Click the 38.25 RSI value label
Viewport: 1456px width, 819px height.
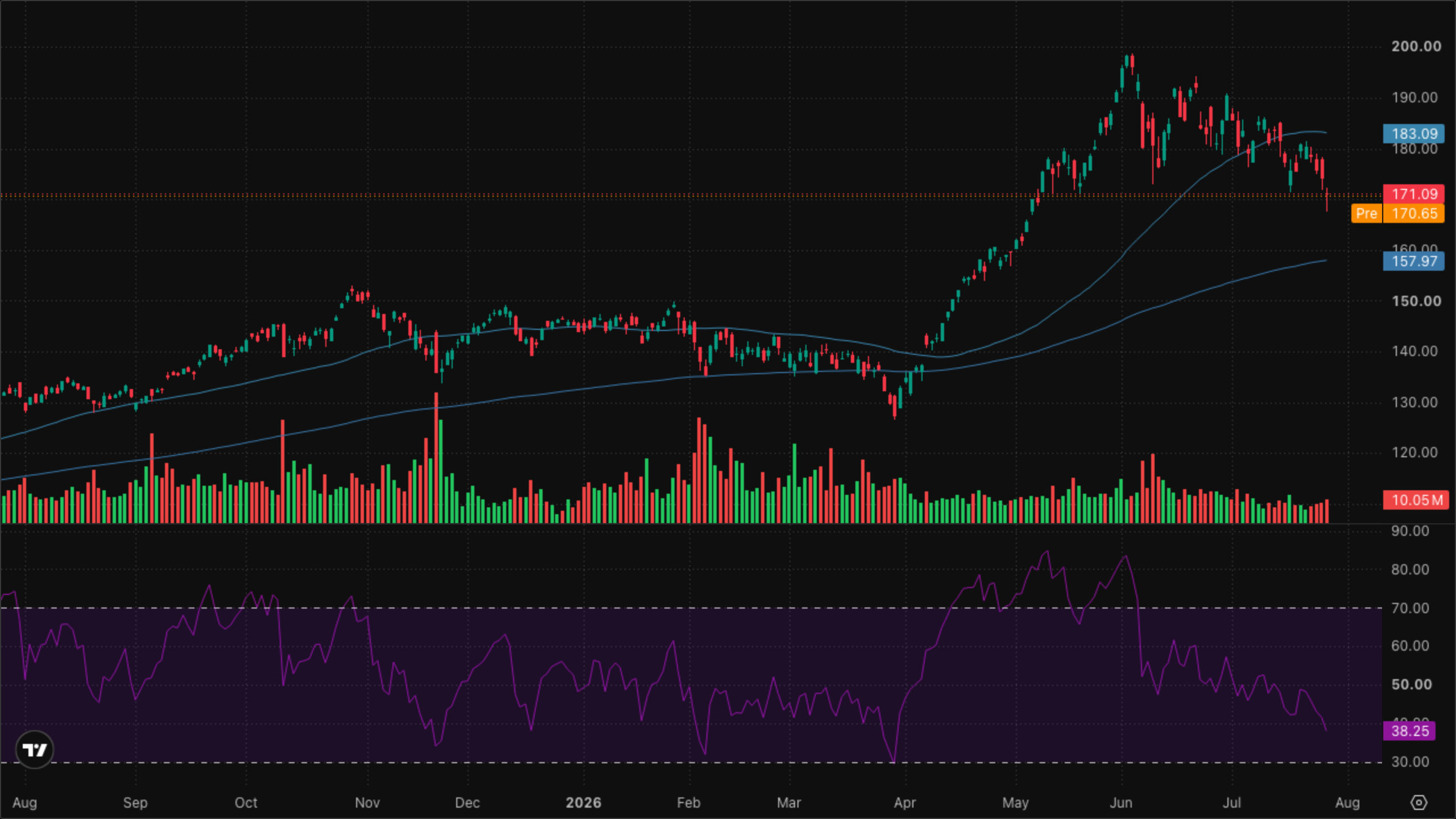(x=1409, y=731)
